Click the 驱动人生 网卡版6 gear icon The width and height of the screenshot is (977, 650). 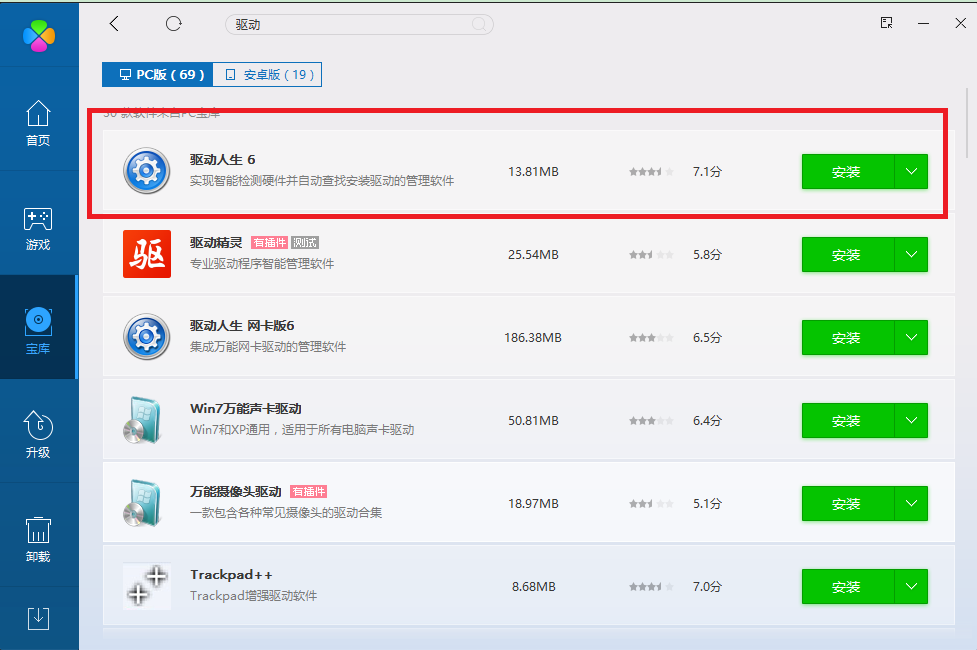146,337
